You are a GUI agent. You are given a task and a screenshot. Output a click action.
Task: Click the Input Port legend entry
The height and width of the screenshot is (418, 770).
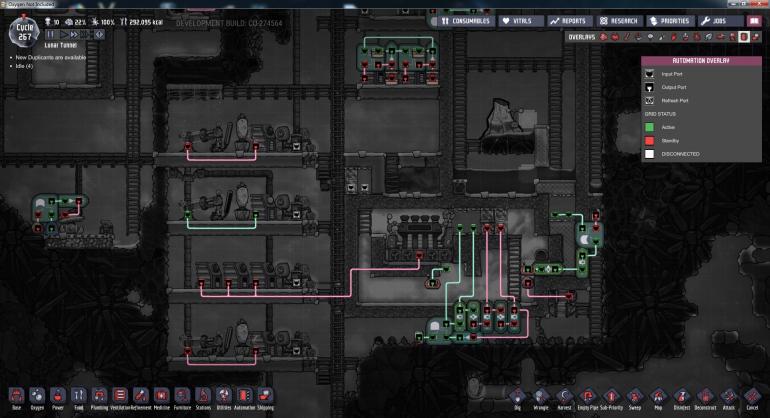point(665,74)
